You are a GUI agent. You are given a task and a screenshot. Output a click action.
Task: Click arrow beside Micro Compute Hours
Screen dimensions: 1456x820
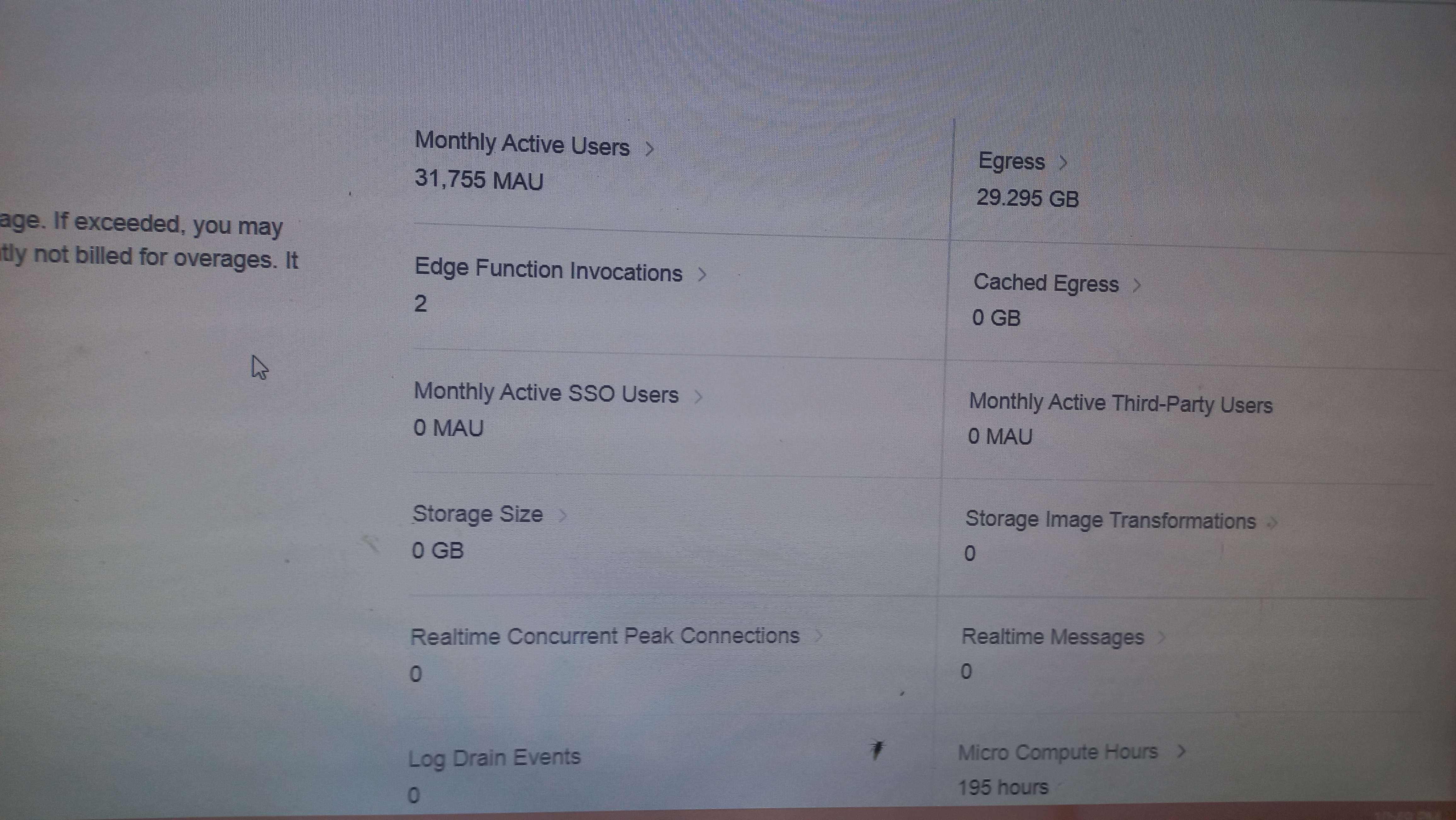point(1181,752)
